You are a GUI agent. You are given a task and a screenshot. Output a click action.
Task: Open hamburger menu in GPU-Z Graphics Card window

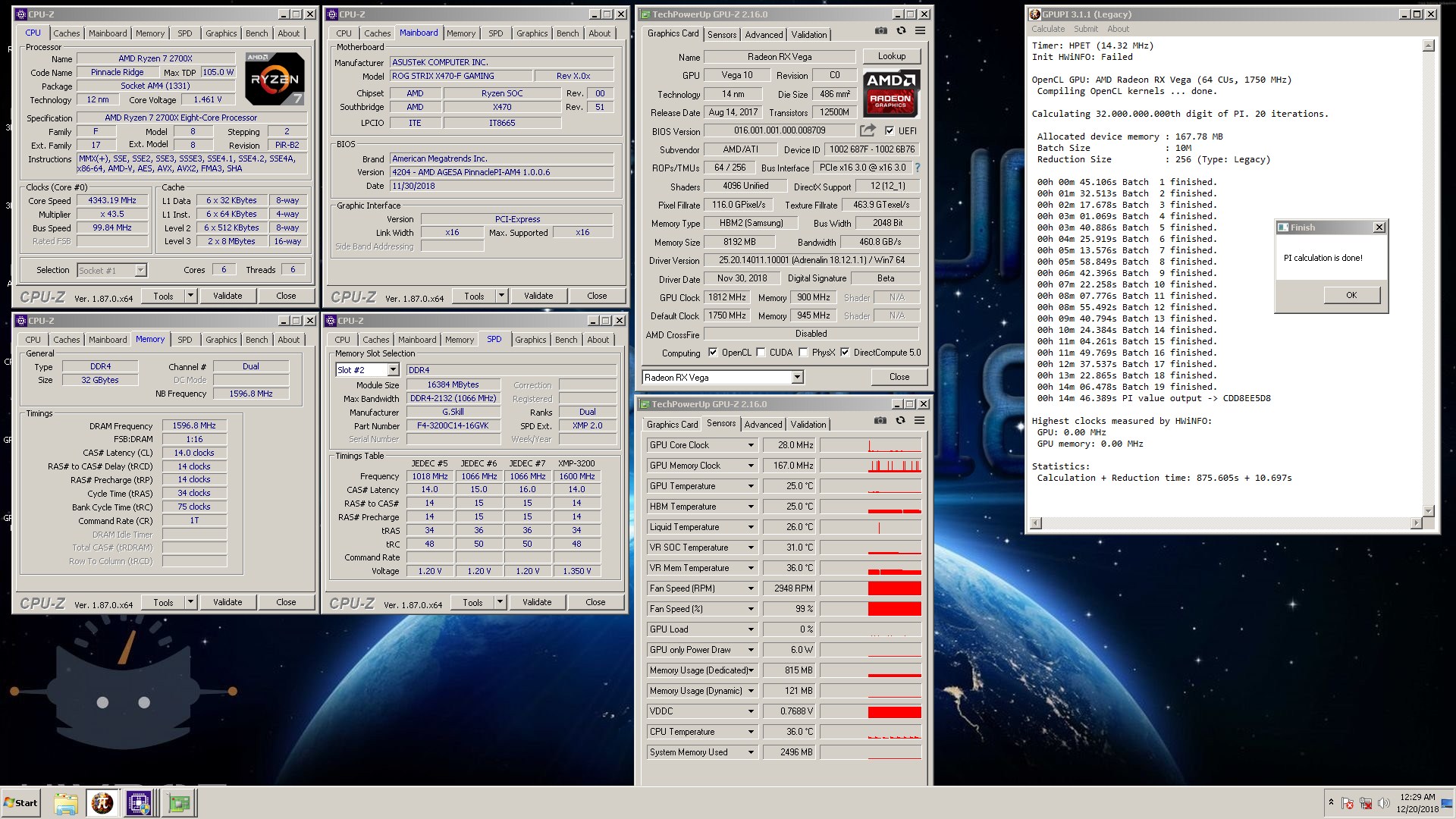[920, 31]
